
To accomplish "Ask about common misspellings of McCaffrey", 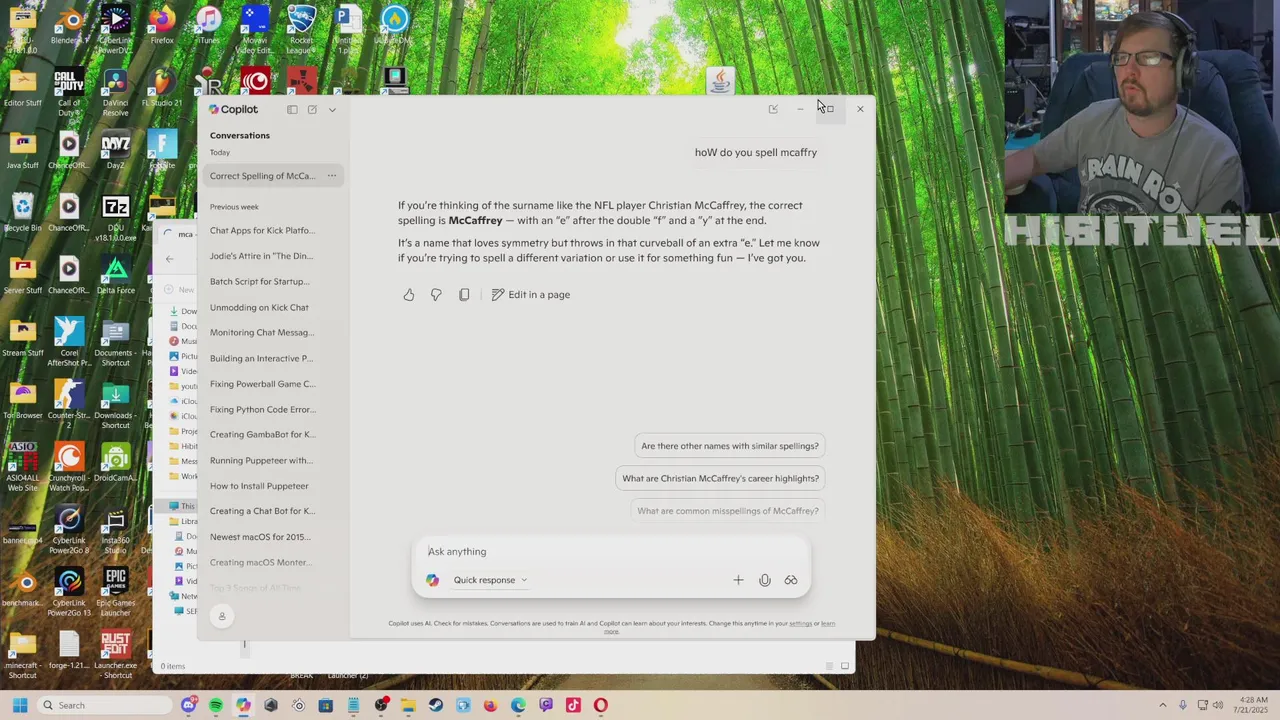I will pyautogui.click(x=728, y=511).
